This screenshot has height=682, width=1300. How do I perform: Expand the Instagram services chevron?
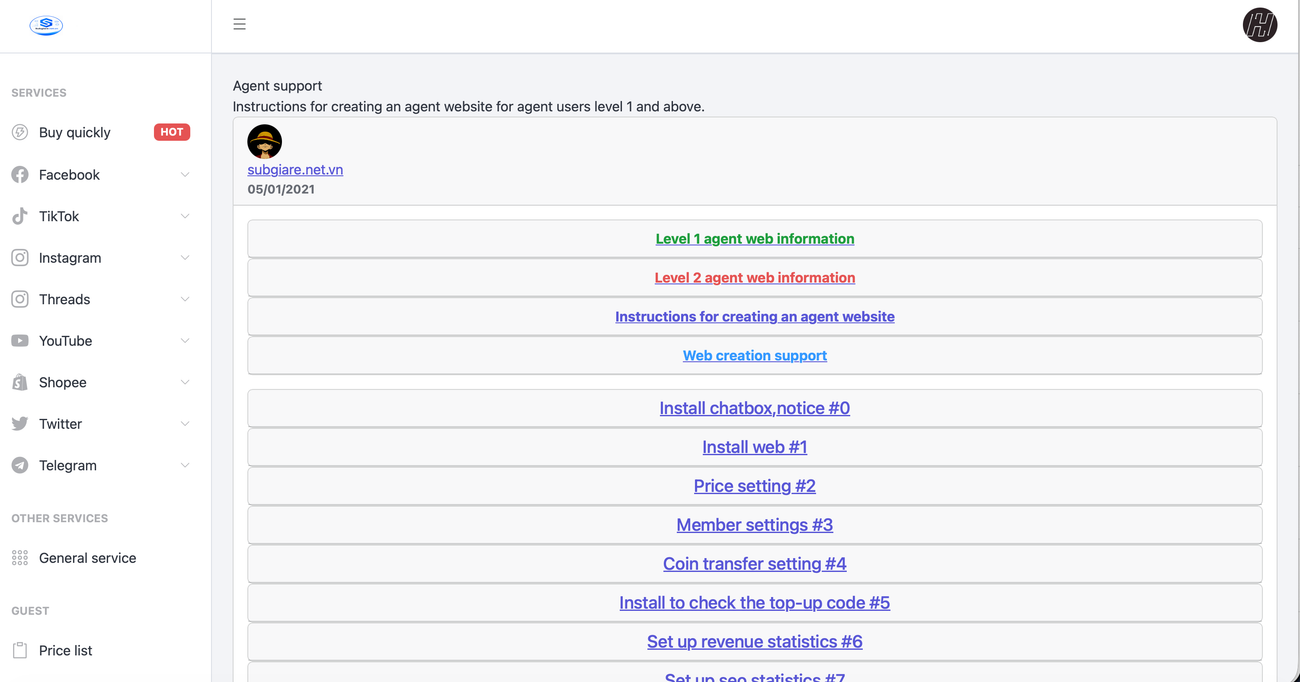point(185,258)
